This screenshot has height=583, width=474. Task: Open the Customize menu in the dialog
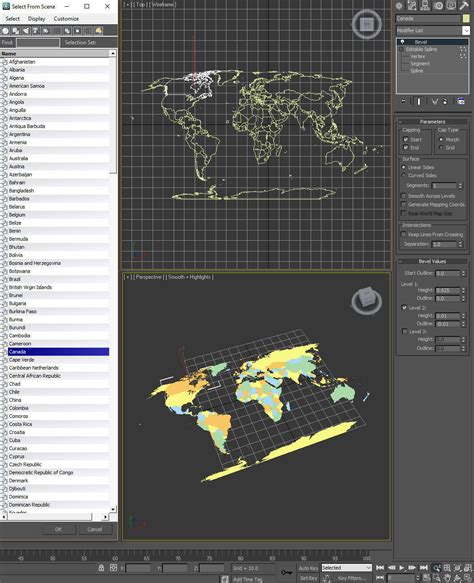[66, 19]
